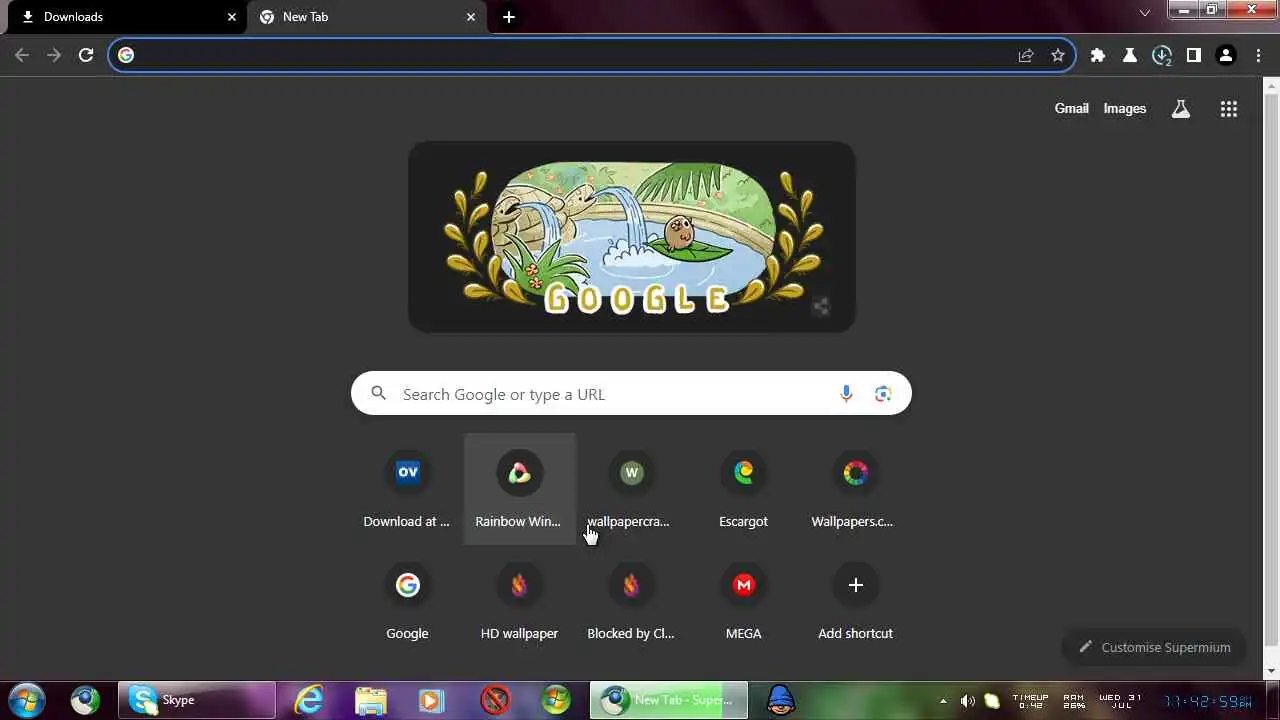Launch Internet Explorer from the taskbar
The width and height of the screenshot is (1280, 720).
tap(309, 700)
